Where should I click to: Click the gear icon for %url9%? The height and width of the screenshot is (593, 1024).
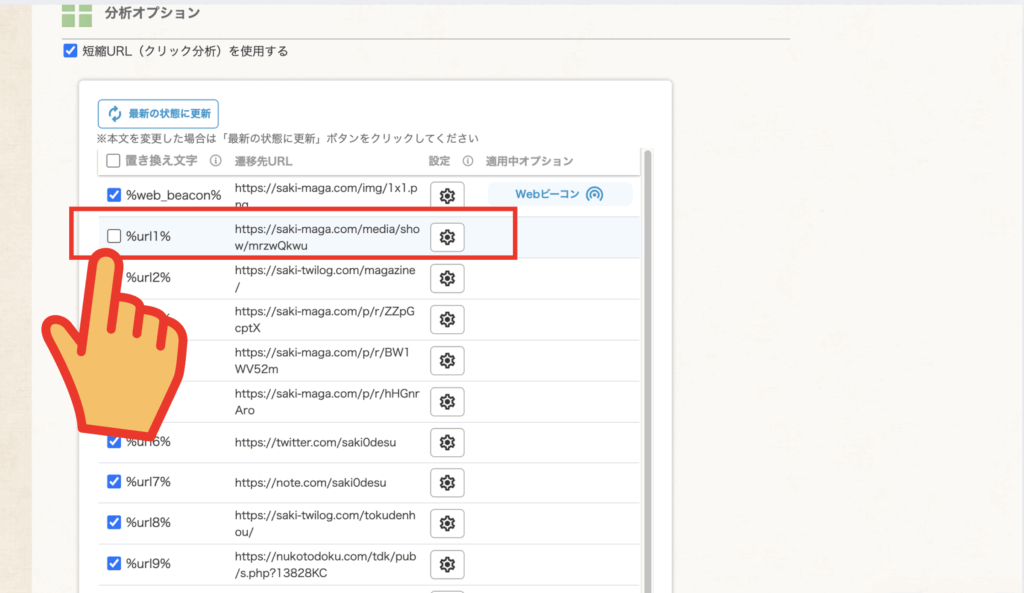(x=447, y=564)
